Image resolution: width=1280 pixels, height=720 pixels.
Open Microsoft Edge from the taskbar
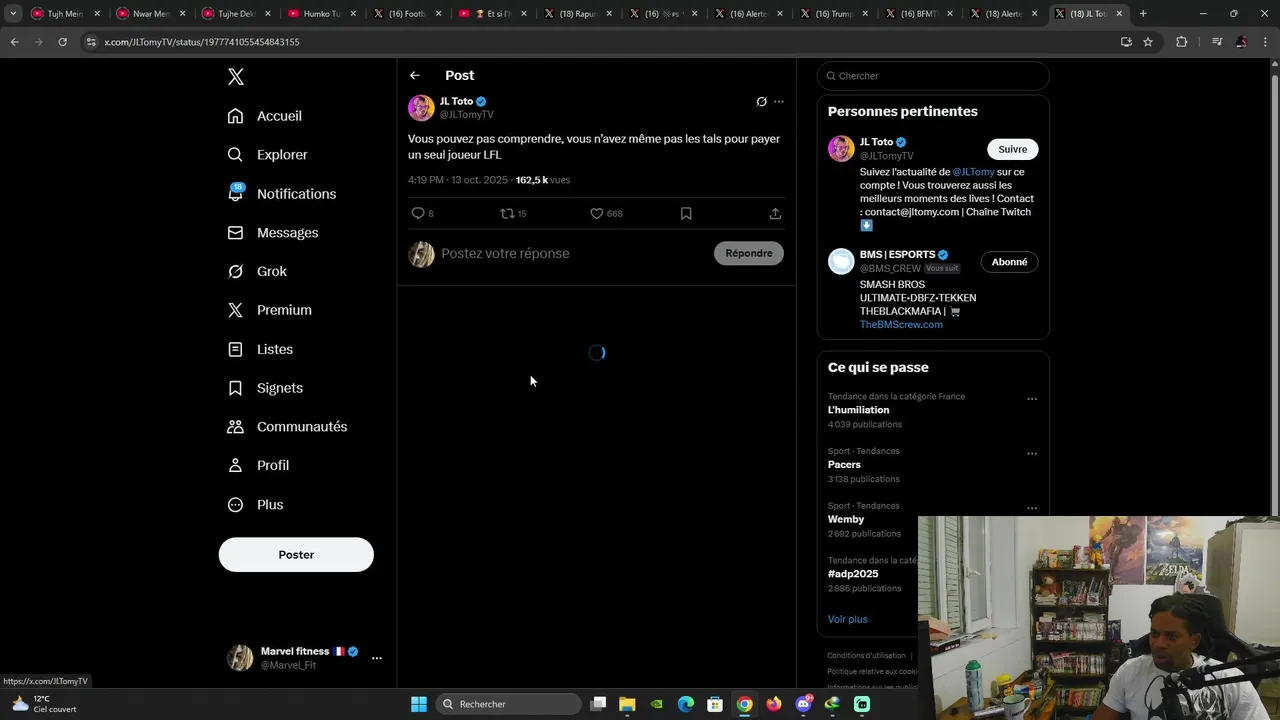pyautogui.click(x=686, y=704)
